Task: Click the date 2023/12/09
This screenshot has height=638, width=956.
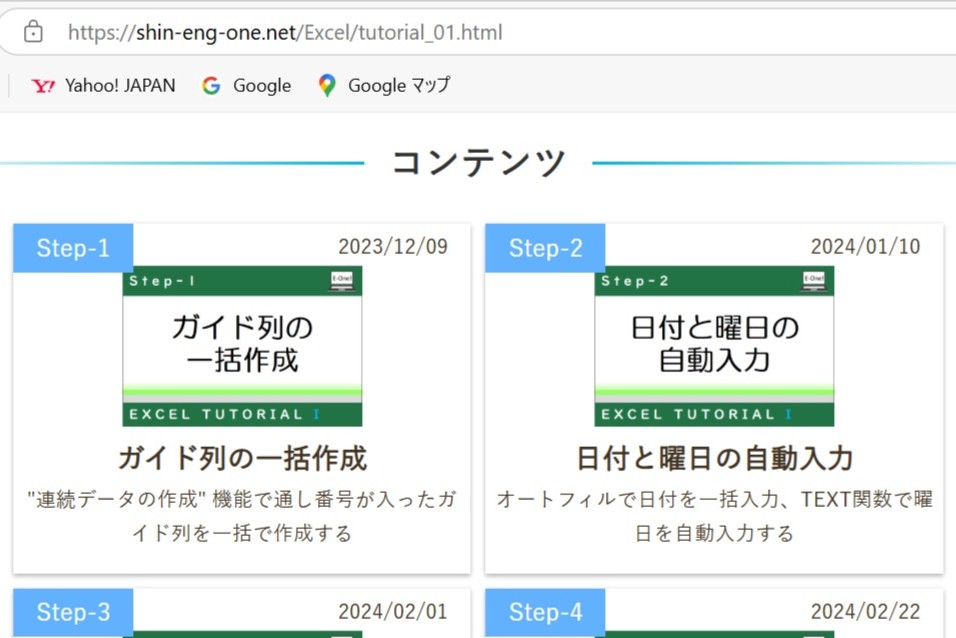Action: [393, 246]
